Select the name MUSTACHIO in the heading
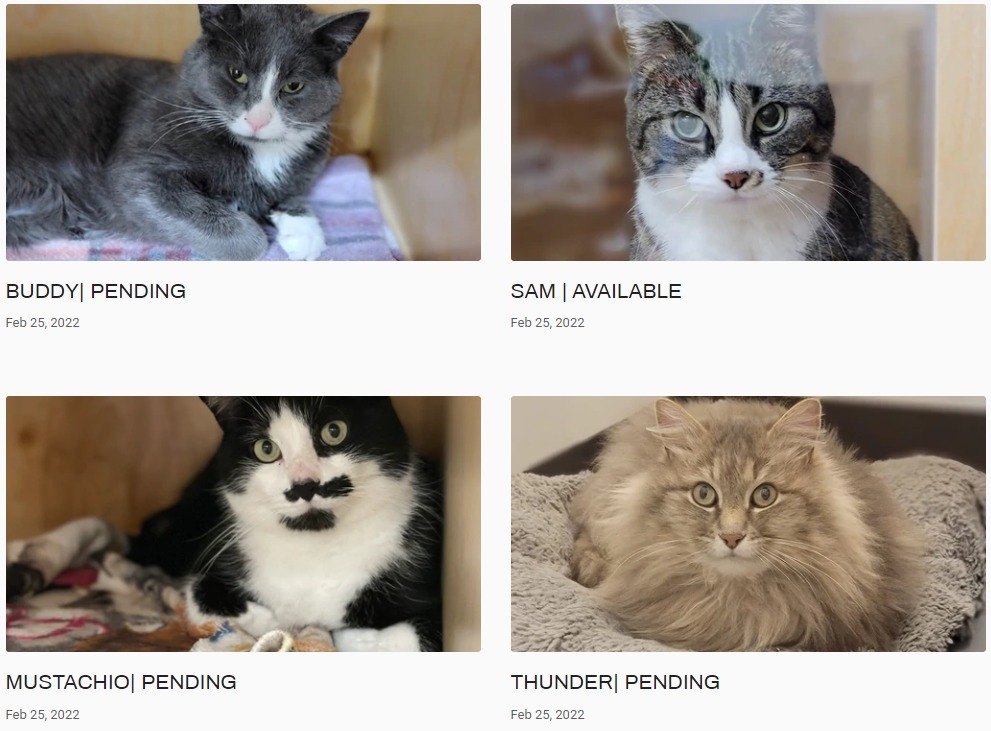The image size is (991, 731). pos(67,682)
